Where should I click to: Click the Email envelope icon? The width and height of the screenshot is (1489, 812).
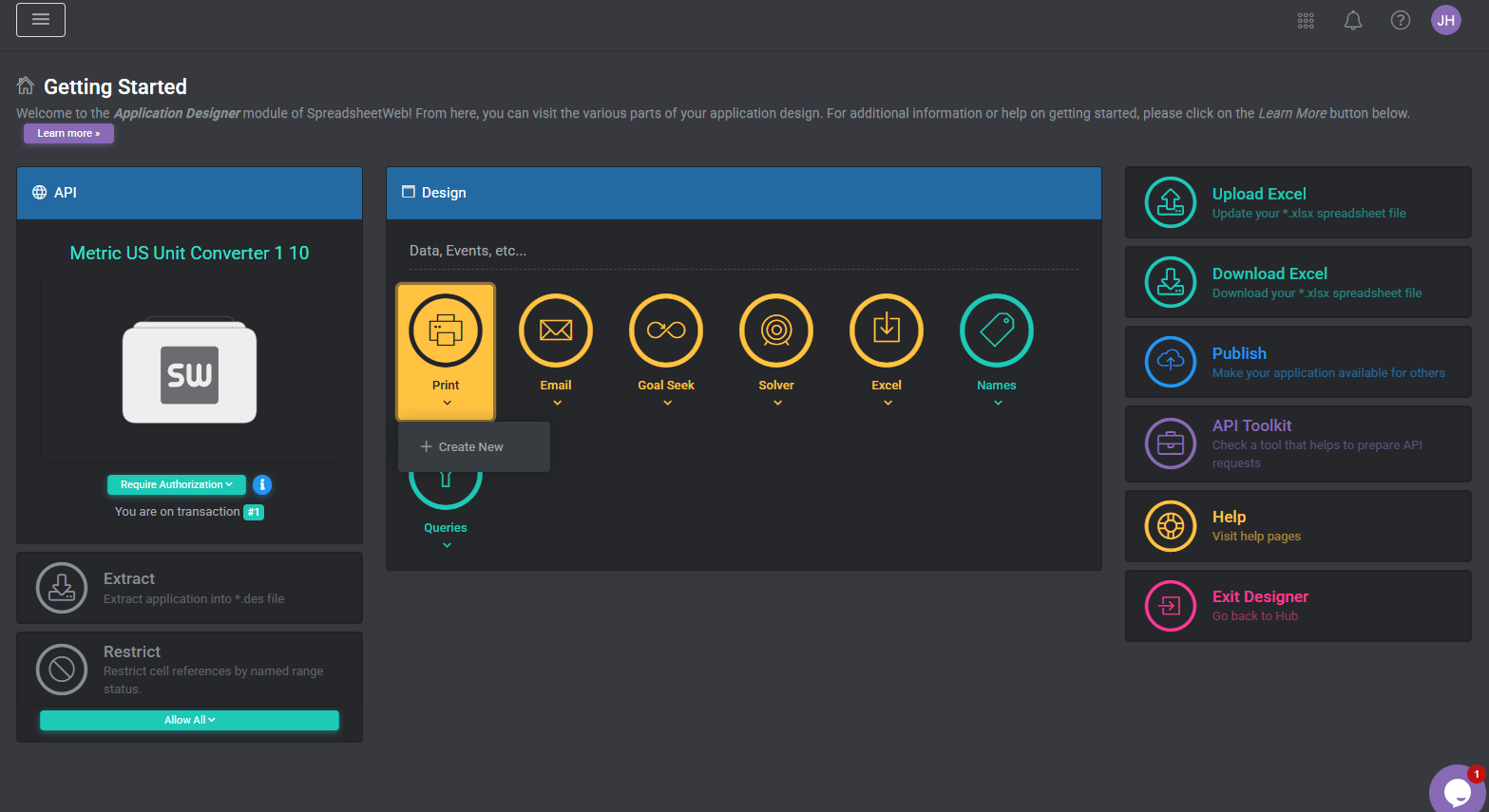tap(556, 330)
